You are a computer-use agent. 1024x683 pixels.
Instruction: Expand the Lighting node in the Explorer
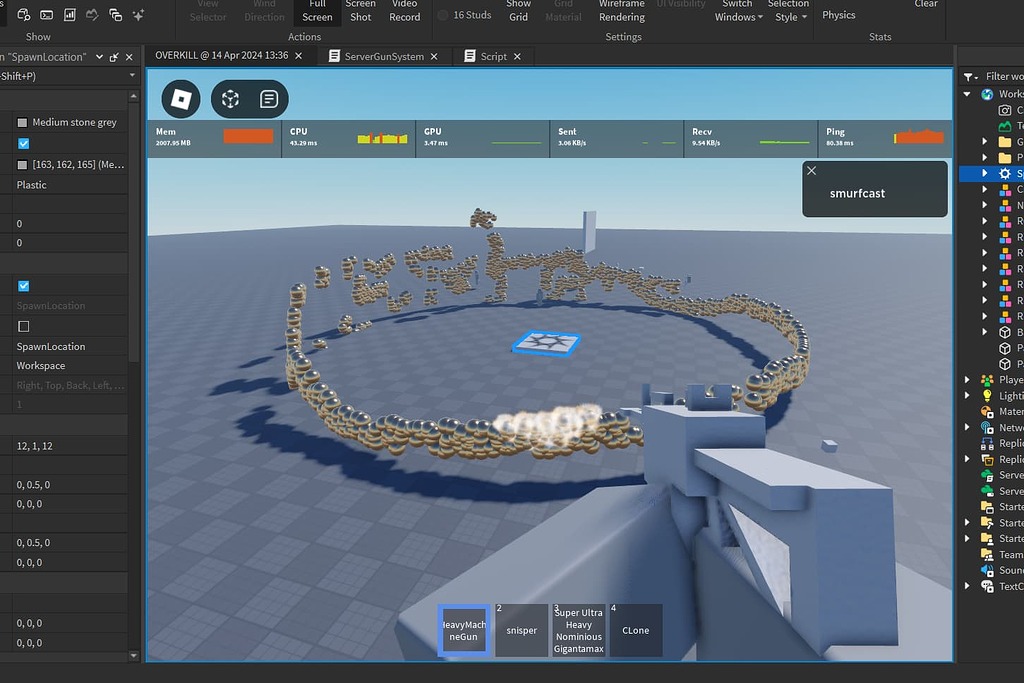coord(966,395)
